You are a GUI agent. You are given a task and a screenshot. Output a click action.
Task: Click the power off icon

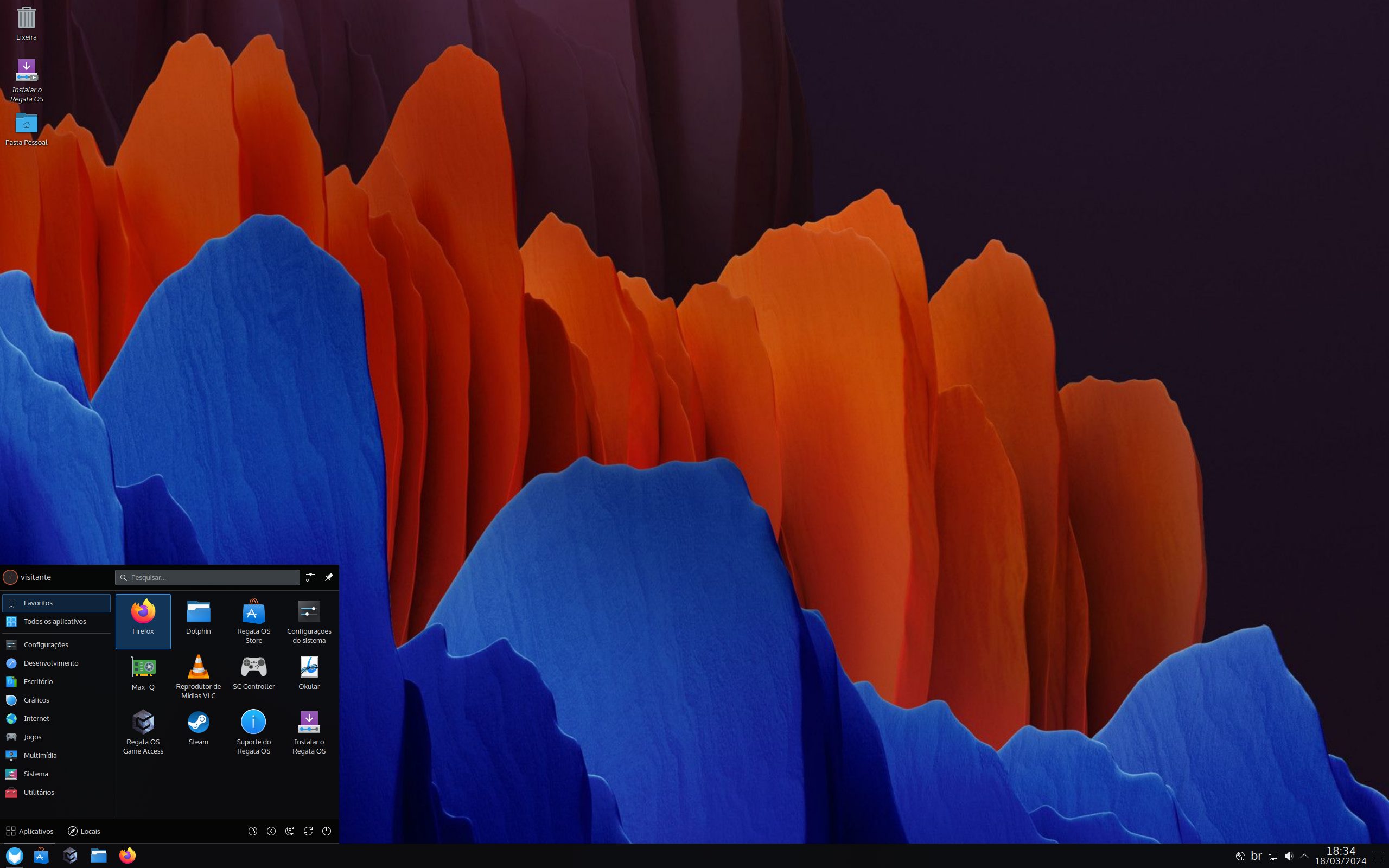pos(327,831)
